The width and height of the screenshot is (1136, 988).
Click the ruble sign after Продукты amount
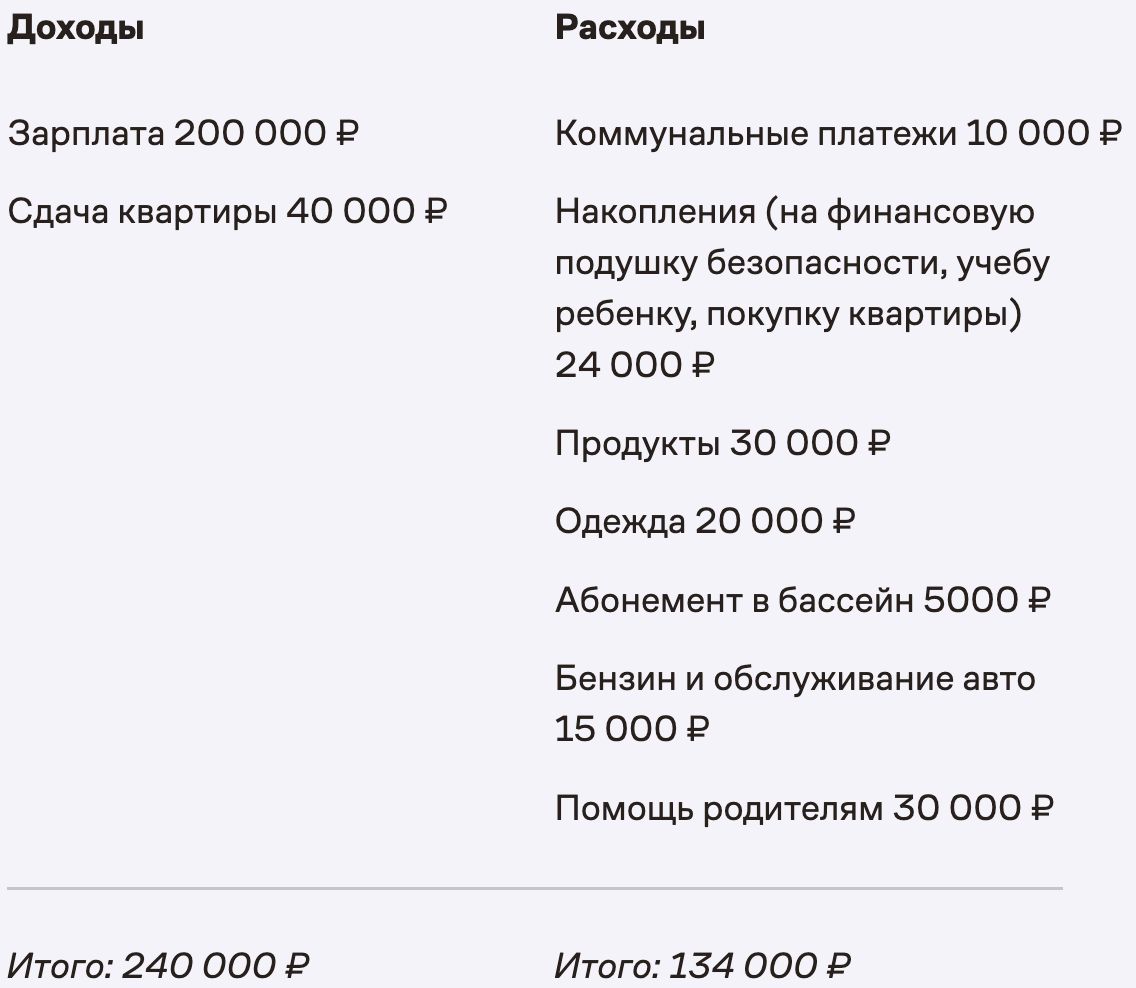(x=879, y=443)
